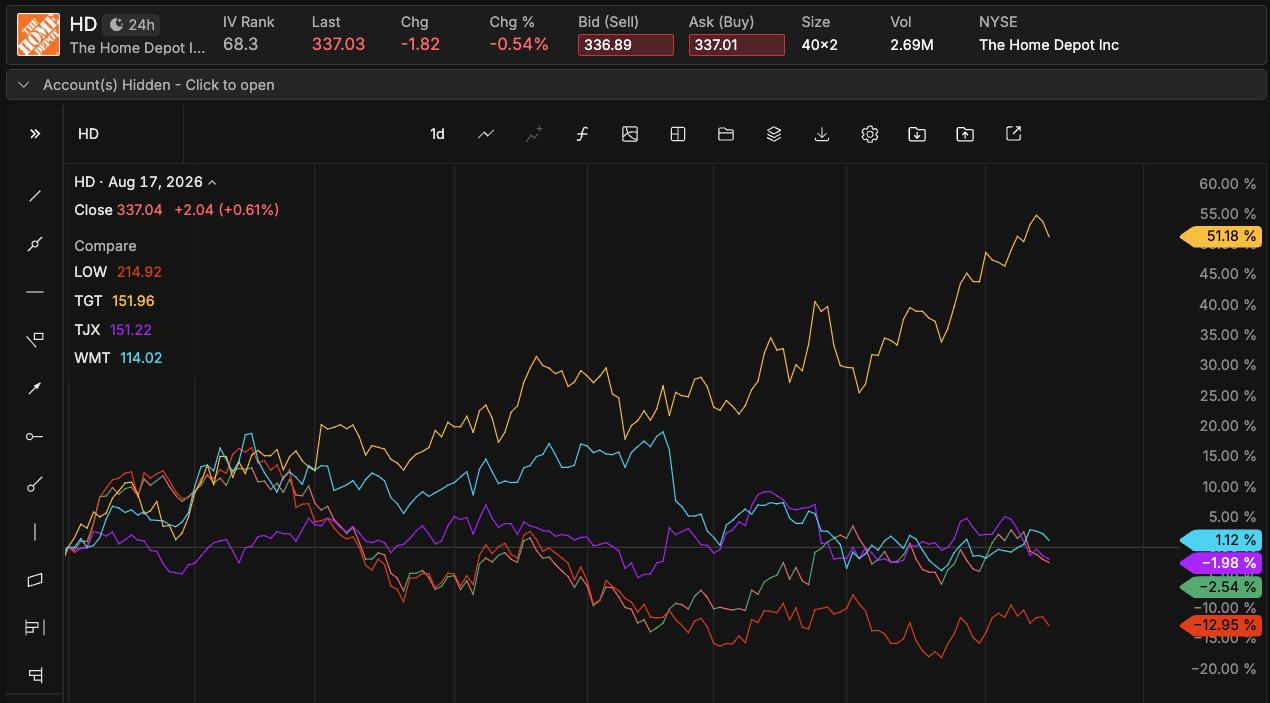This screenshot has height=703, width=1270.
Task: Click the Home Depot logo
Action: 38,34
